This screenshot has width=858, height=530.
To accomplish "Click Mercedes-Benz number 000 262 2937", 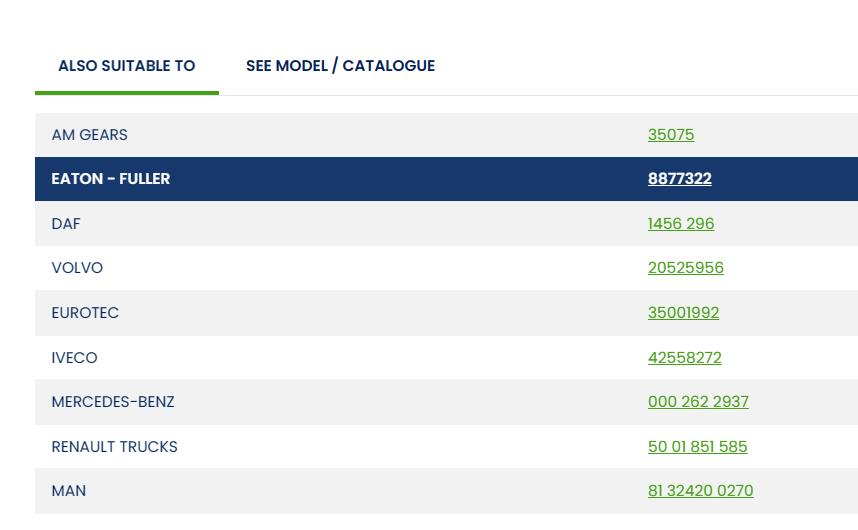I will pyautogui.click(x=697, y=402).
